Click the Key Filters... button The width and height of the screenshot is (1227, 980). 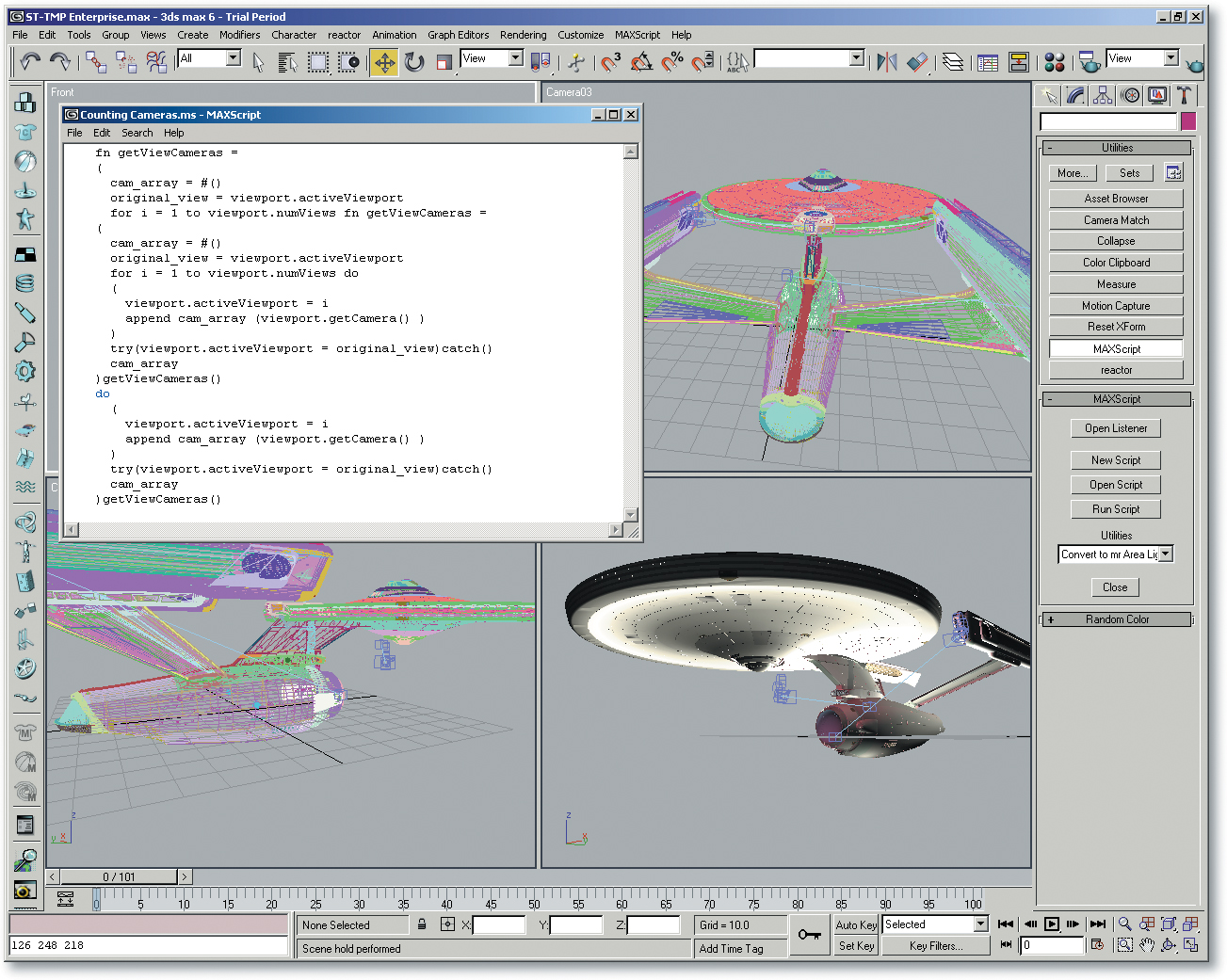coord(936,946)
